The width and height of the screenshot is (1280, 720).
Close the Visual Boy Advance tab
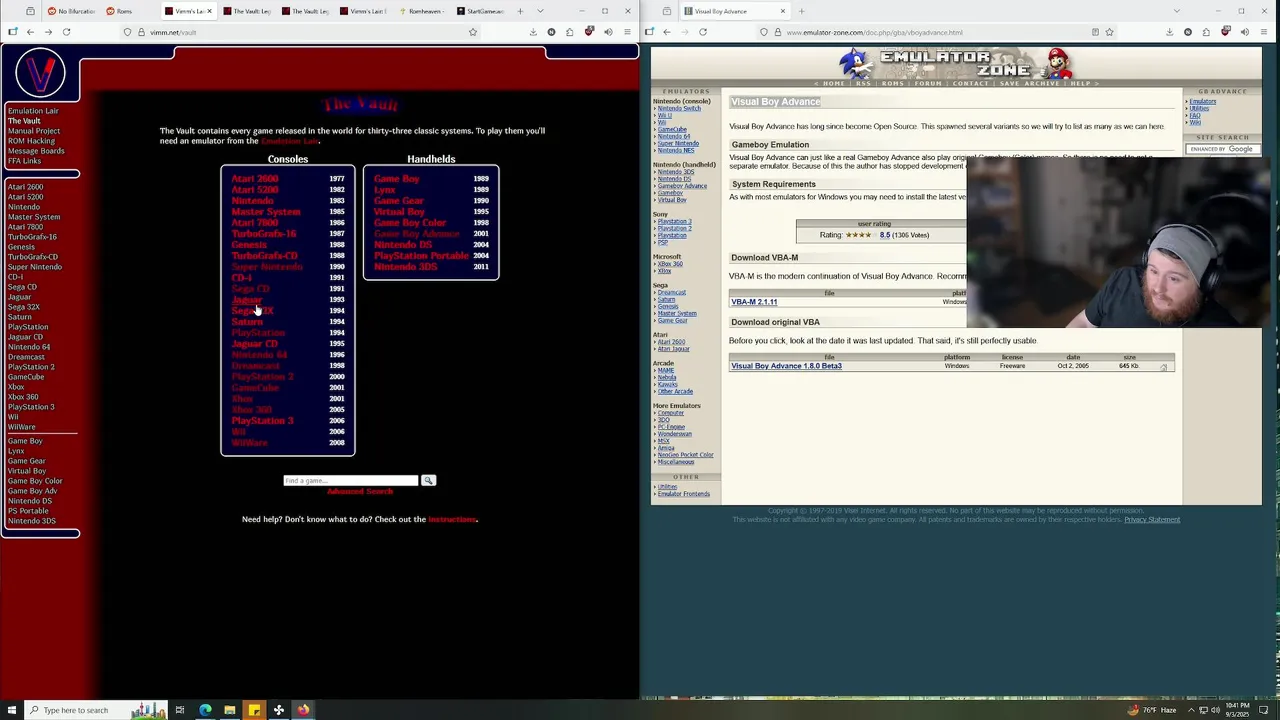point(782,11)
